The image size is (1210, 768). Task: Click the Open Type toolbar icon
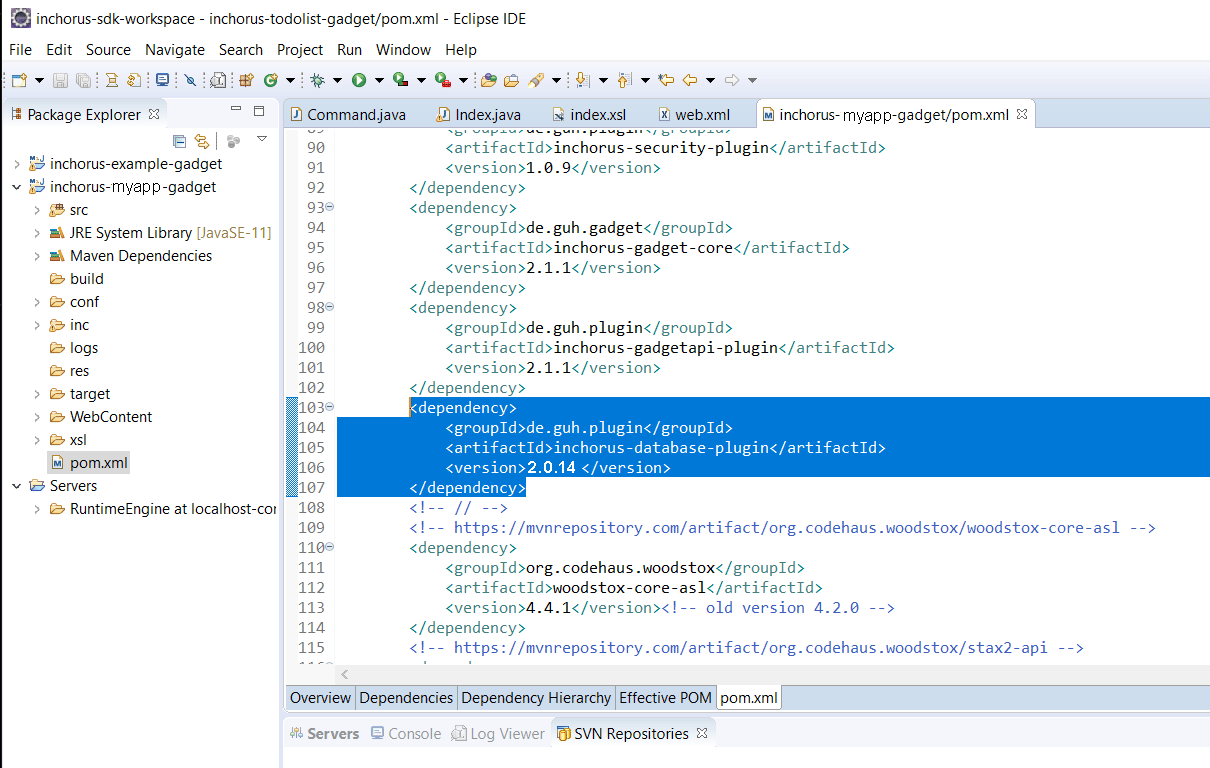tap(488, 80)
